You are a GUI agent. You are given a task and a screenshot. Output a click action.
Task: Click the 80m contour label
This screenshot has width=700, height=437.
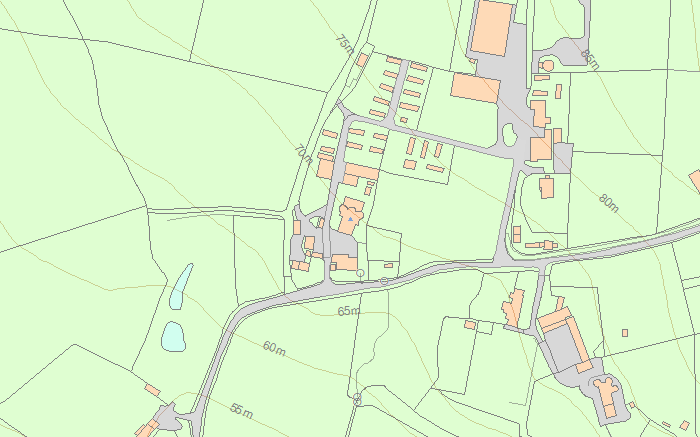(608, 203)
